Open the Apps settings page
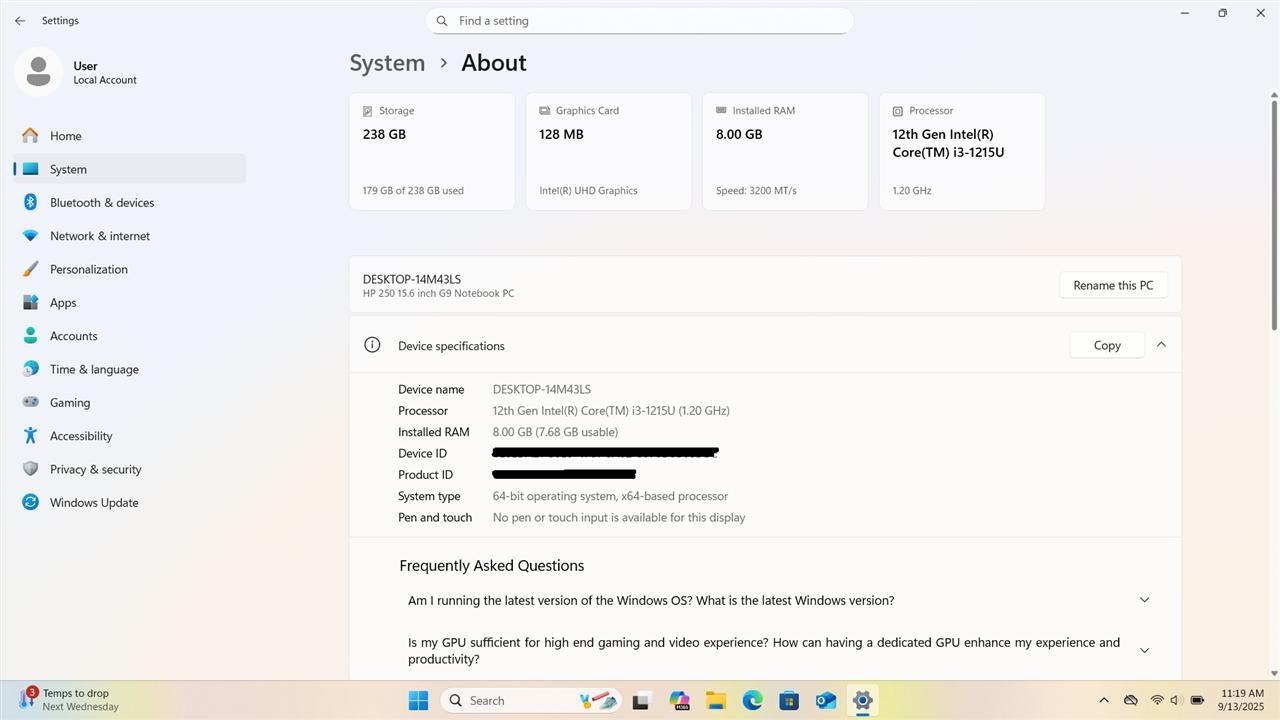Screen dimensions: 1280x720 [130, 302]
